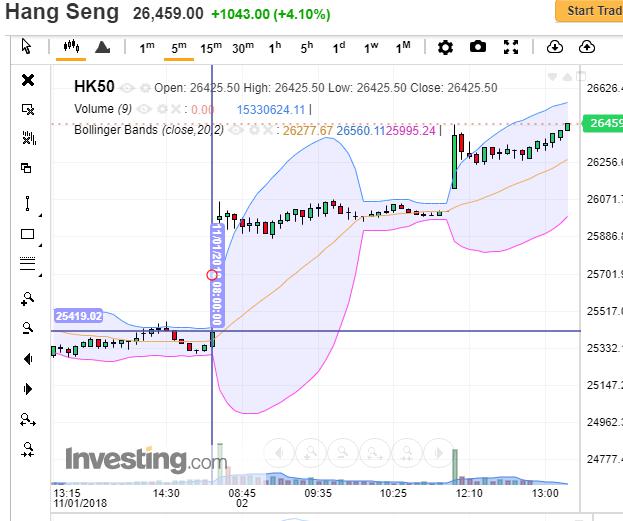The width and height of the screenshot is (623, 521).
Task: Remove all indicators with bars-X icon
Action: (29, 138)
